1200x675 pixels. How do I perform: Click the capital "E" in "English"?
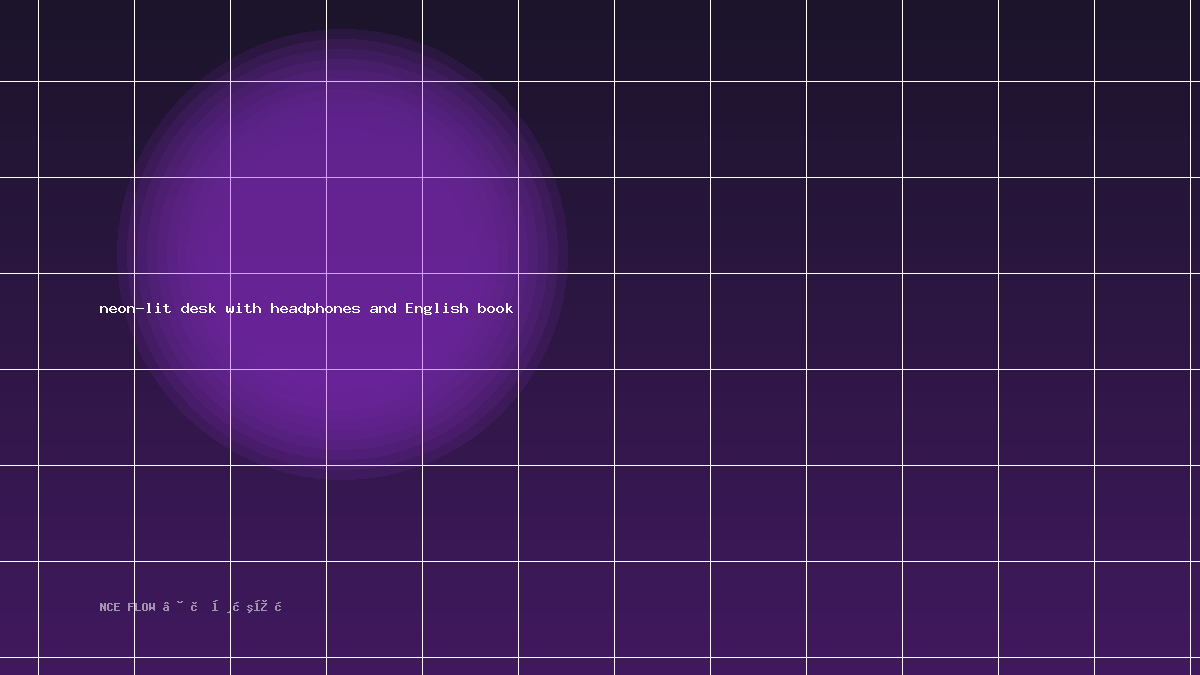409,308
